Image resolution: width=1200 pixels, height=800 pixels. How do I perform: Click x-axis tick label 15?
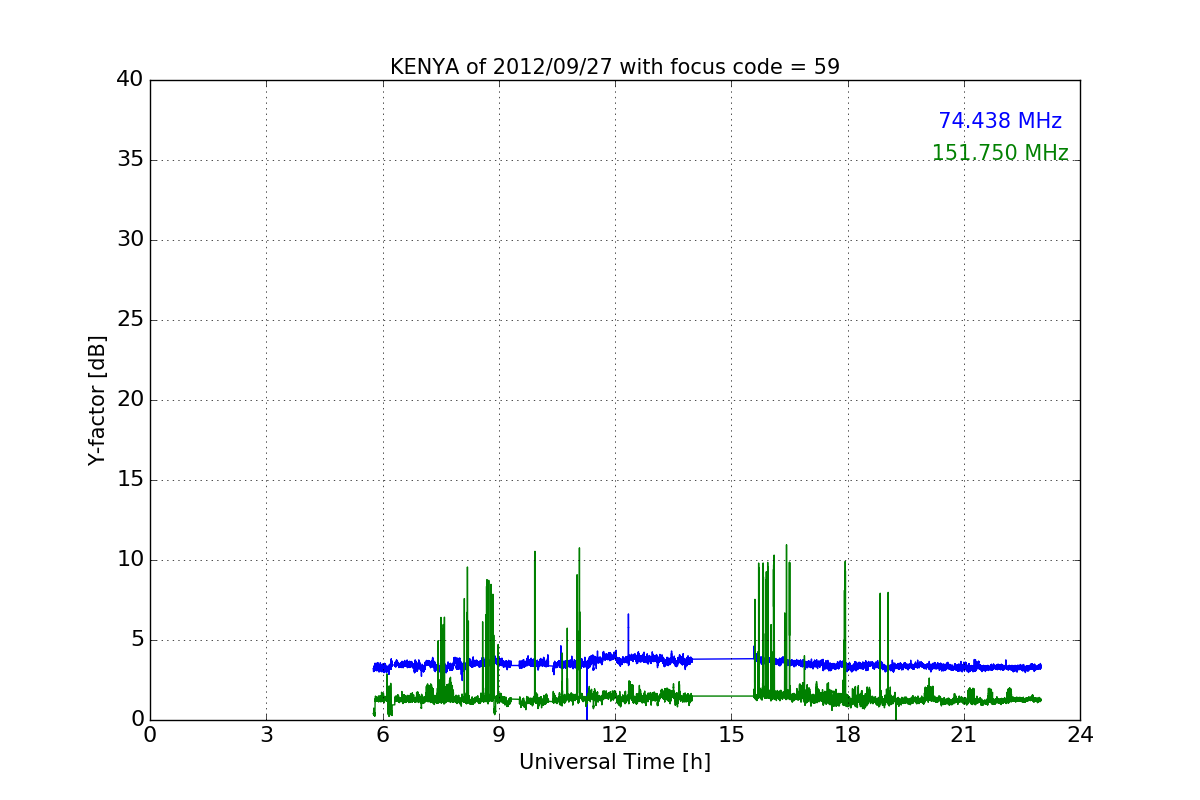731,735
